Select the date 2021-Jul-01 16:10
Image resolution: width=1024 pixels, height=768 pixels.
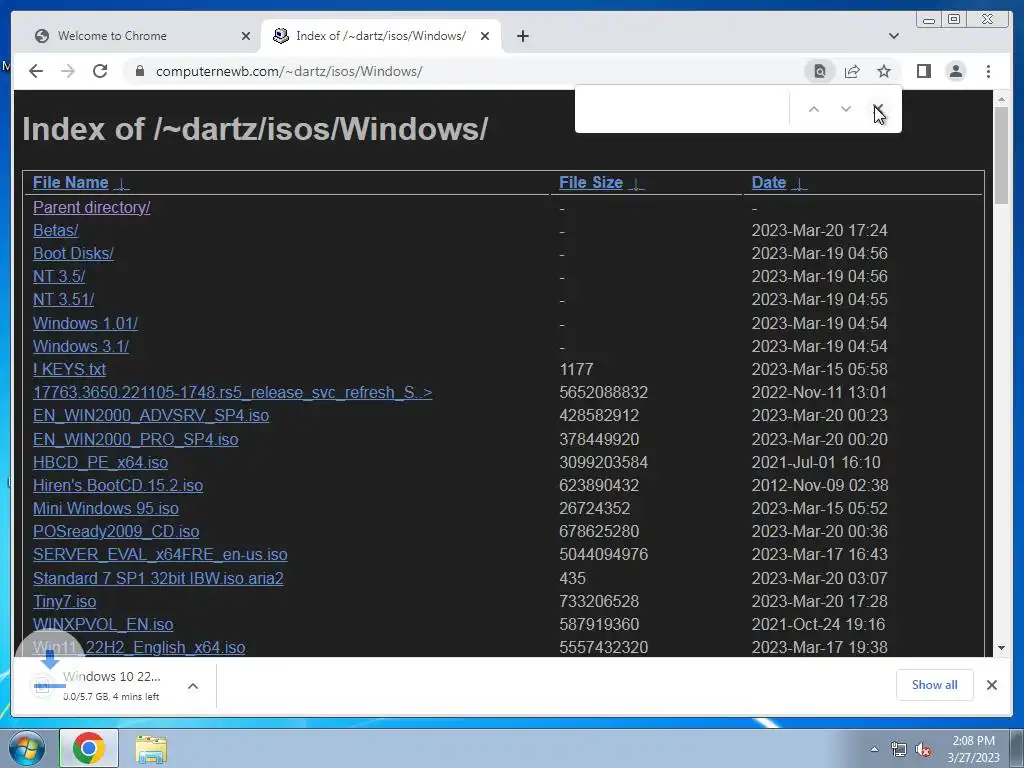pos(816,462)
